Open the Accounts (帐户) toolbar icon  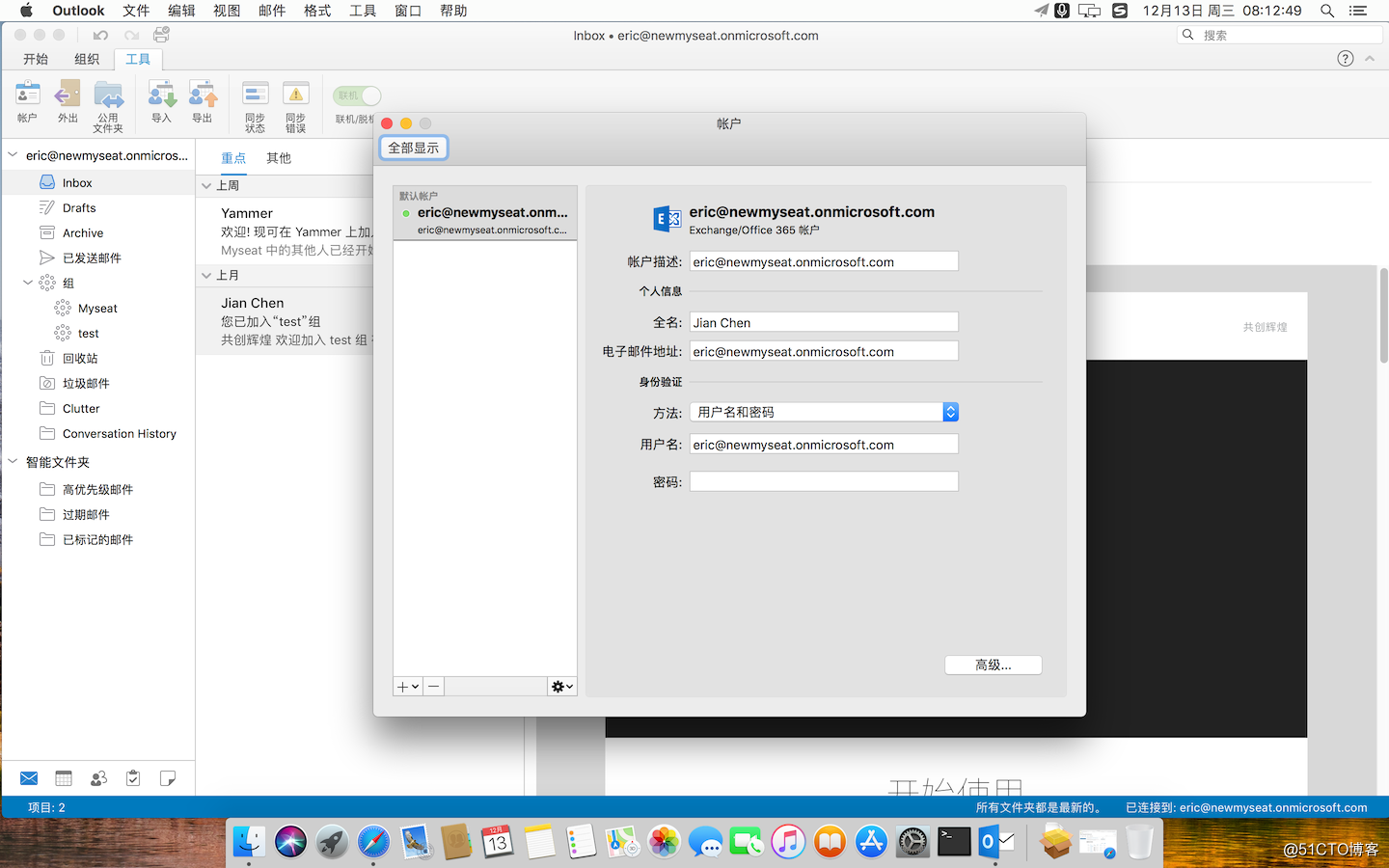pos(27,102)
